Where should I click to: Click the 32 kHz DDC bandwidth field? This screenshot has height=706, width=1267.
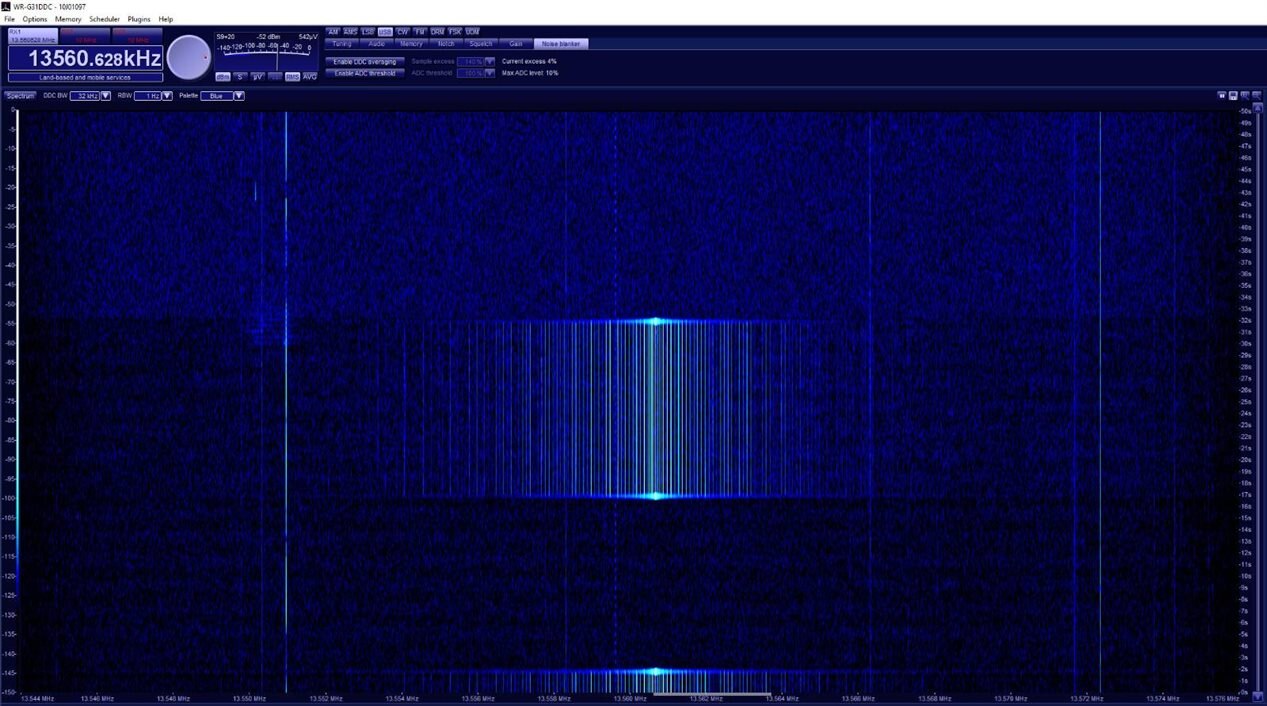[x=85, y=96]
